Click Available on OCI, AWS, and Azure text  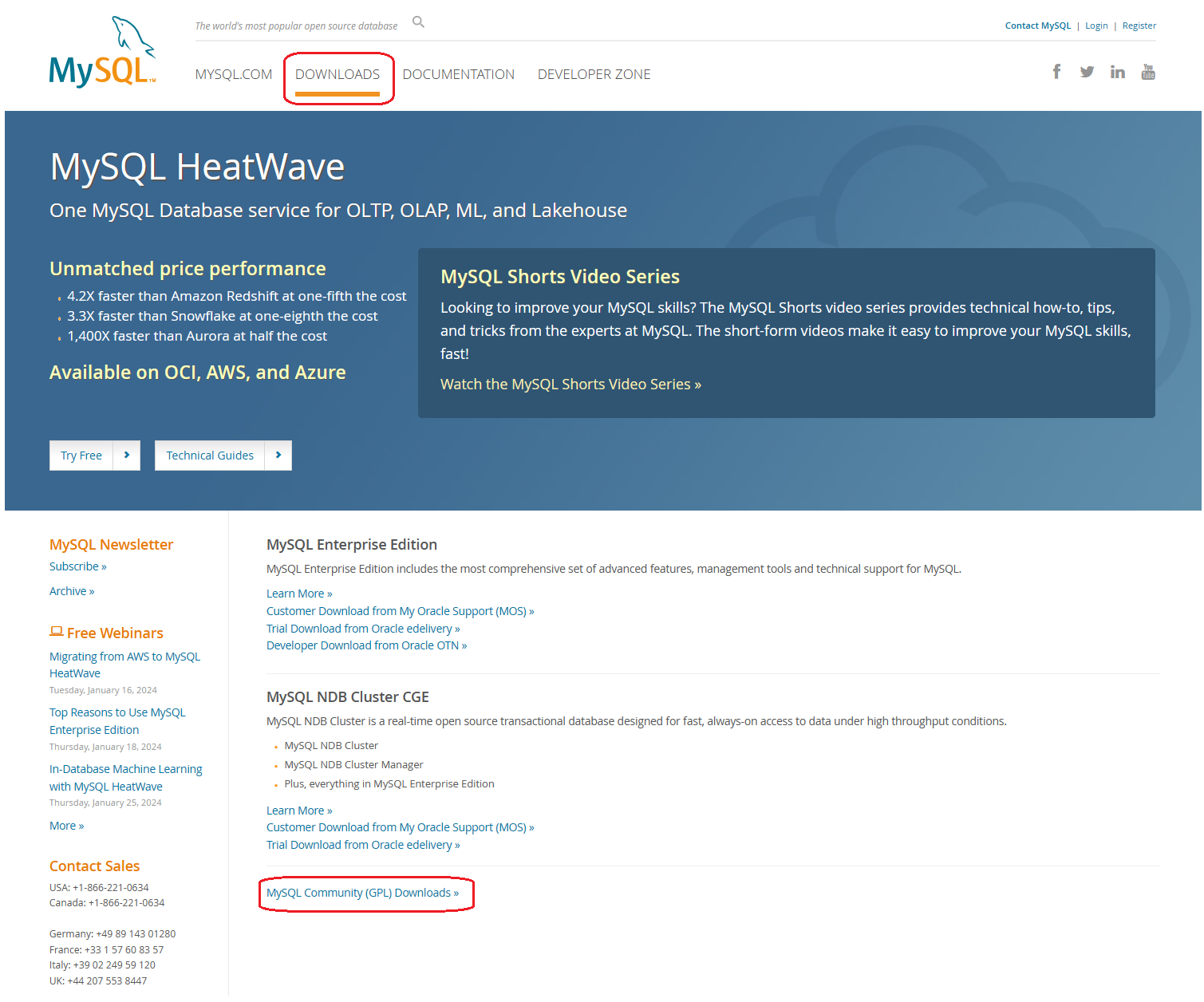tap(197, 372)
